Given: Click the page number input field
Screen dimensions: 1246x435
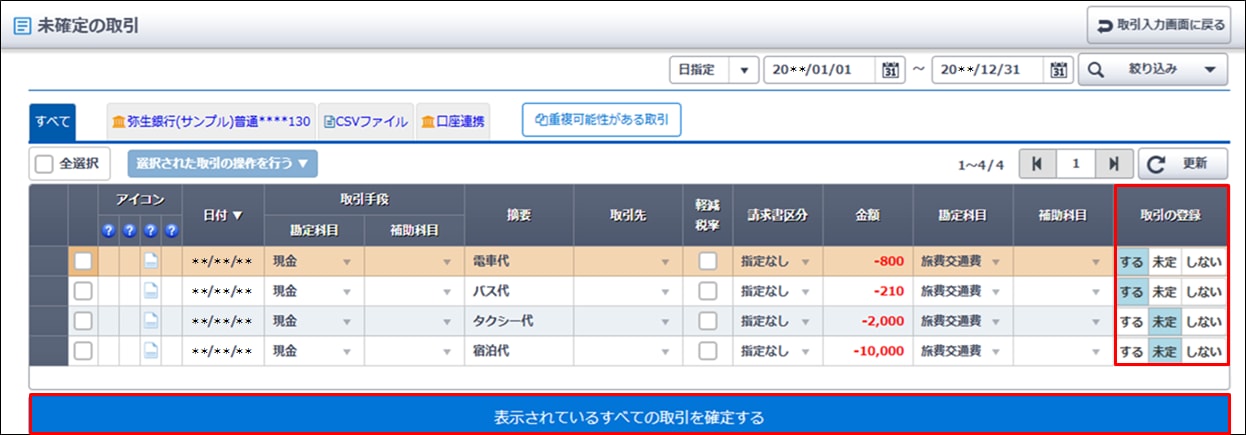Looking at the screenshot, I should [1074, 163].
